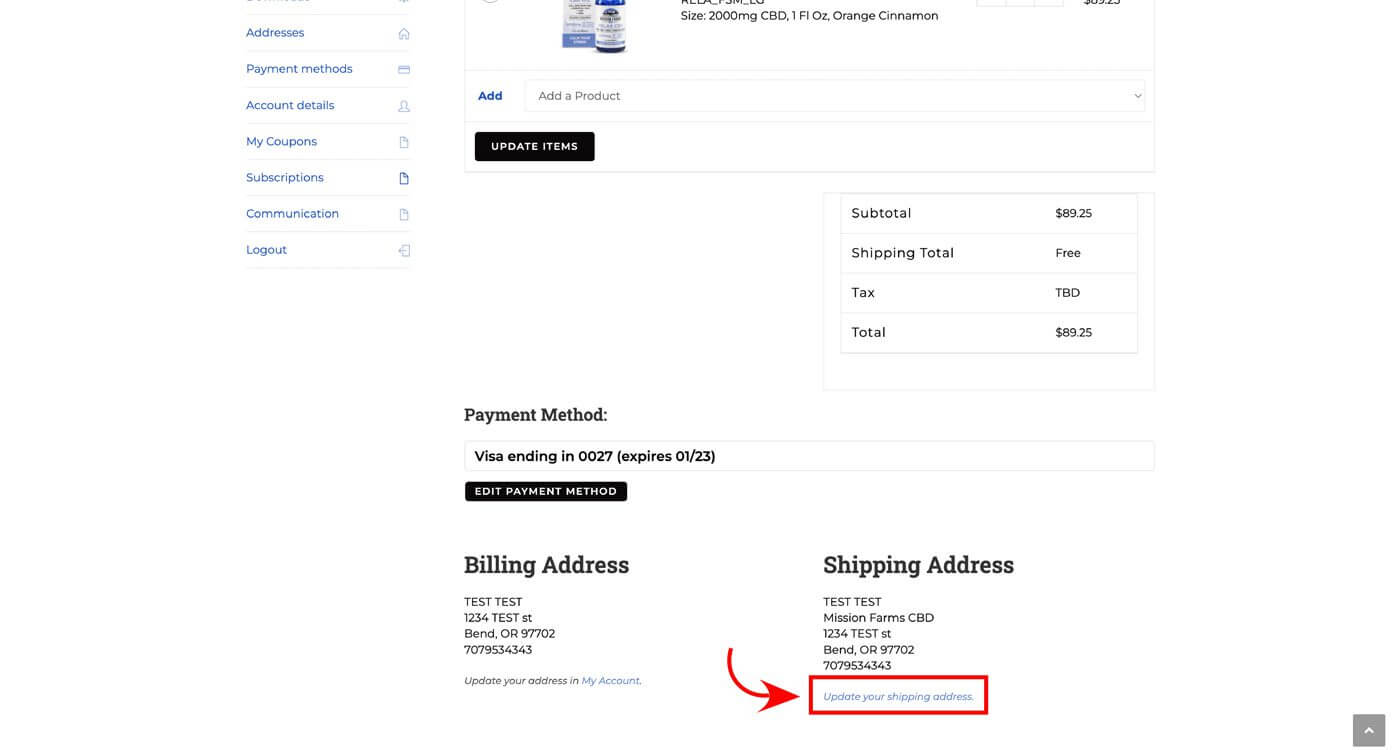Image resolution: width=1400 pixels, height=750 pixels.
Task: Click the Edit Payment Method button
Action: (x=545, y=491)
